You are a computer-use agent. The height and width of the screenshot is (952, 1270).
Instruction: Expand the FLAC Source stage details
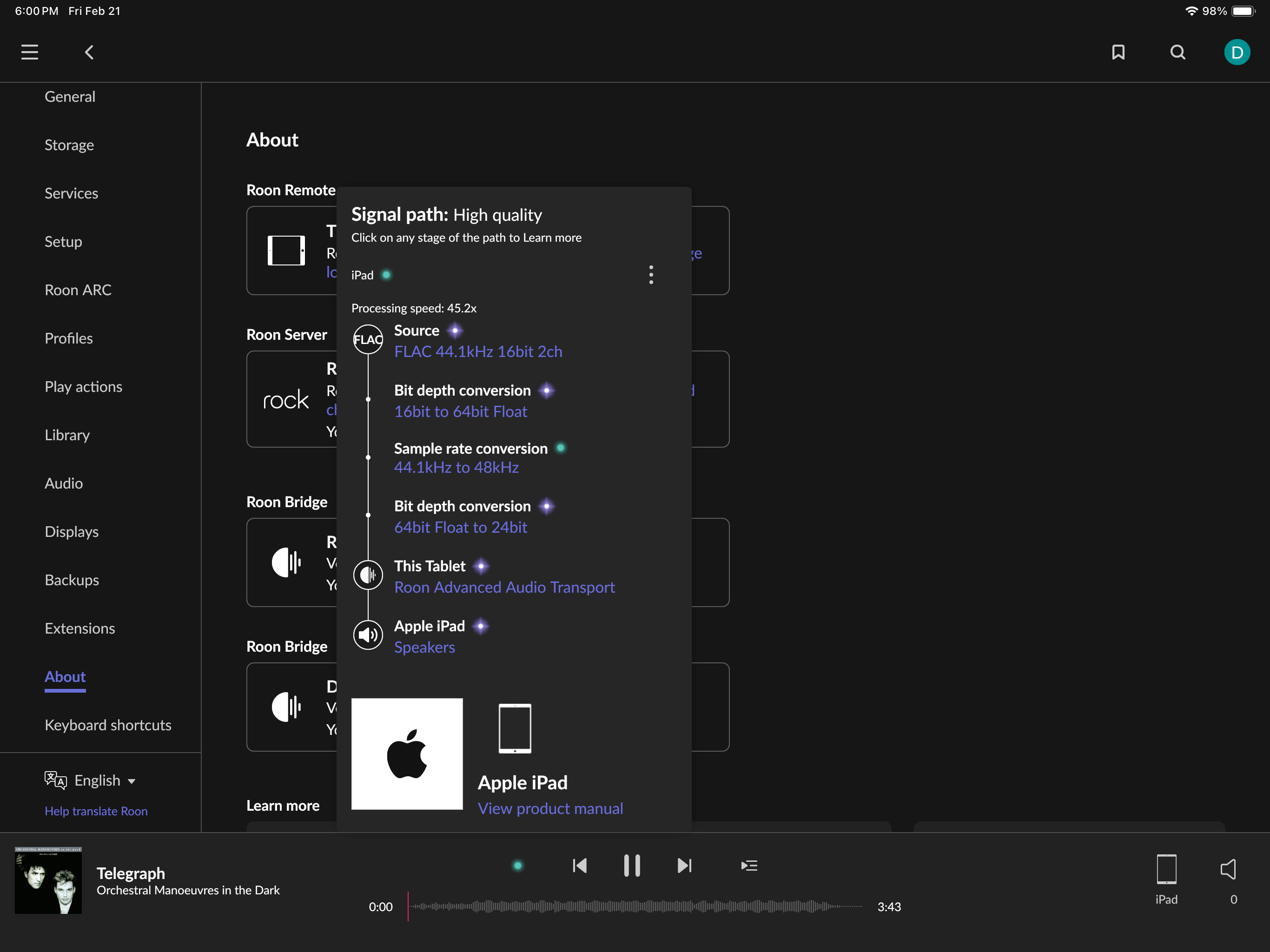pos(478,351)
